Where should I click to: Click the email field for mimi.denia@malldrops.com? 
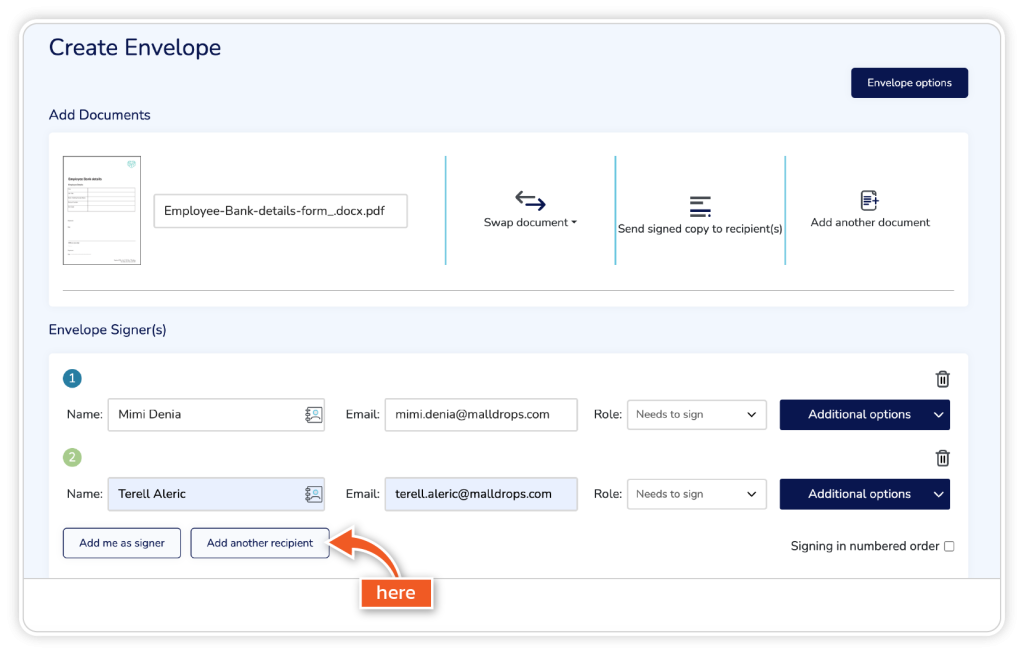coord(480,414)
